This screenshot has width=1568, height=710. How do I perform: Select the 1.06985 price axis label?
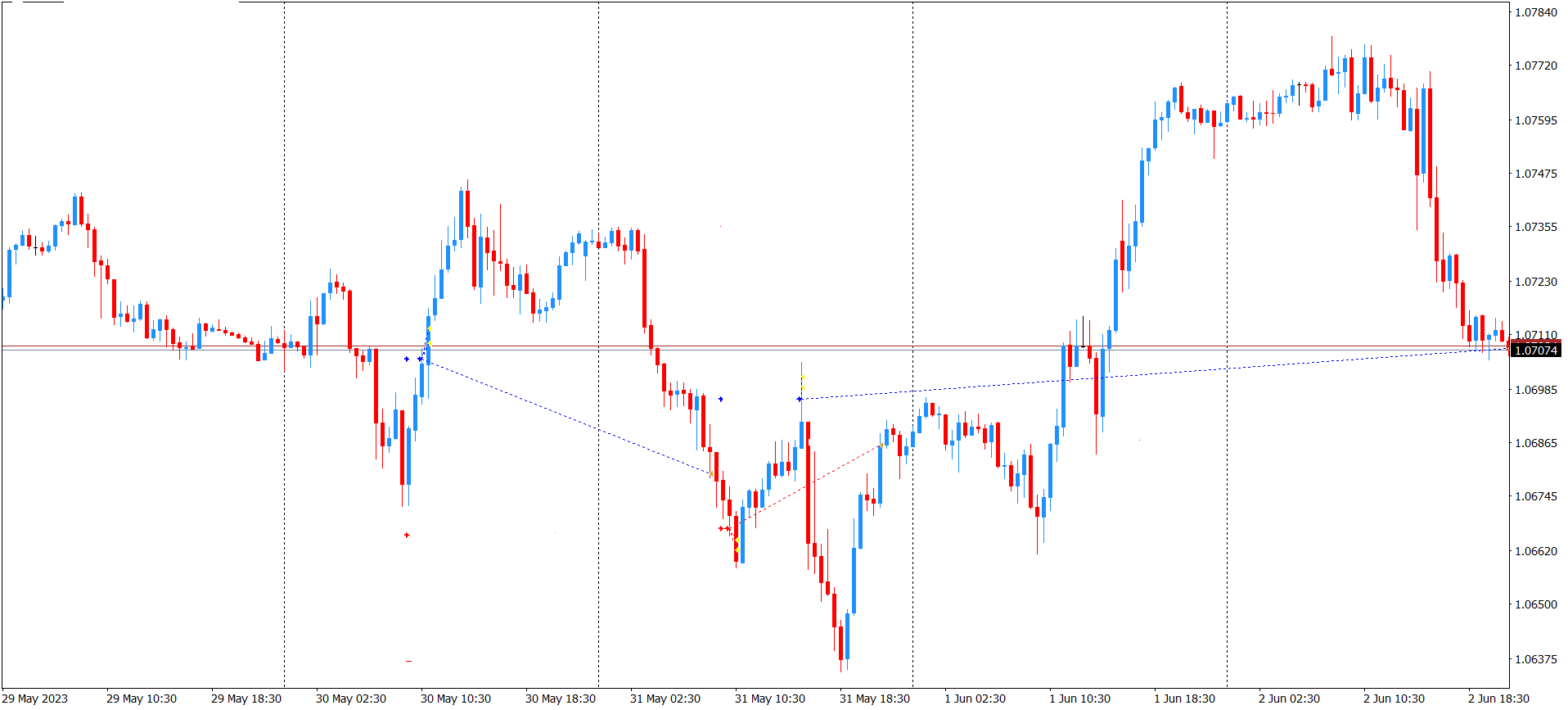[x=1536, y=390]
